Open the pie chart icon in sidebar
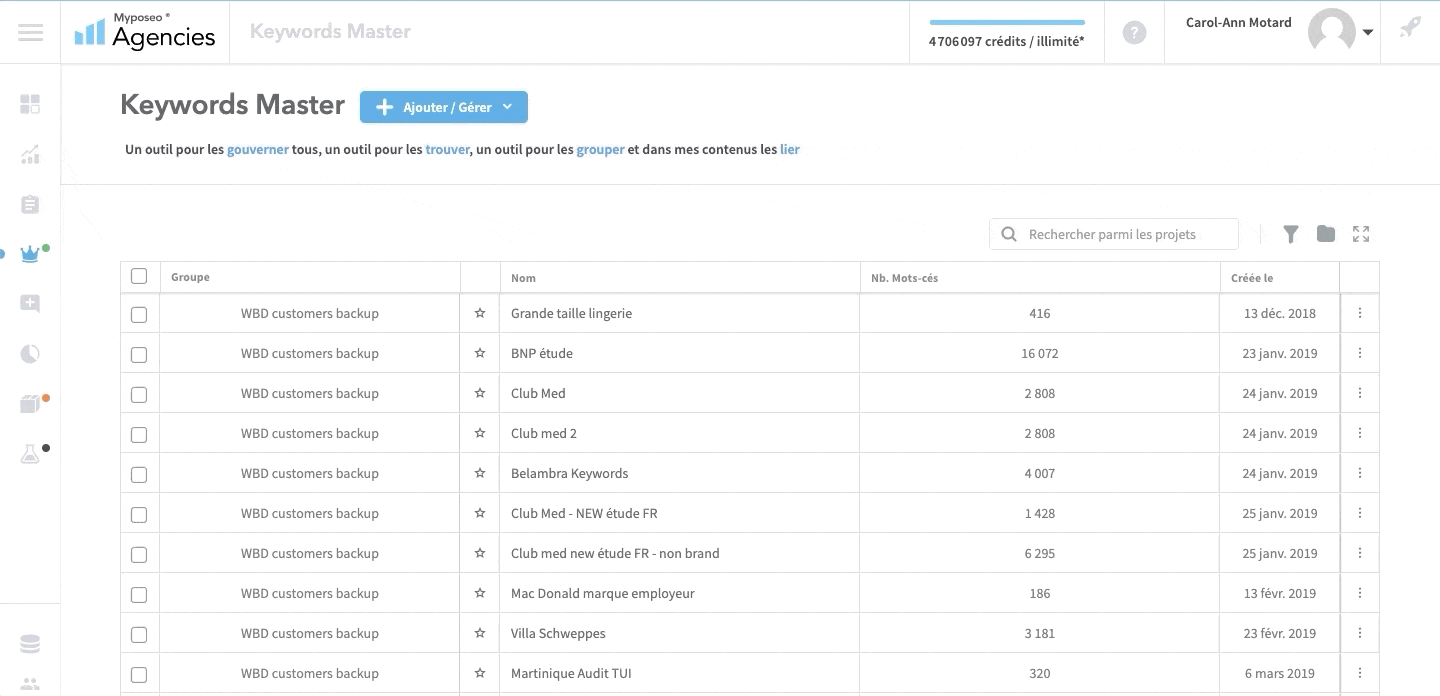The image size is (1440, 696). (x=30, y=354)
